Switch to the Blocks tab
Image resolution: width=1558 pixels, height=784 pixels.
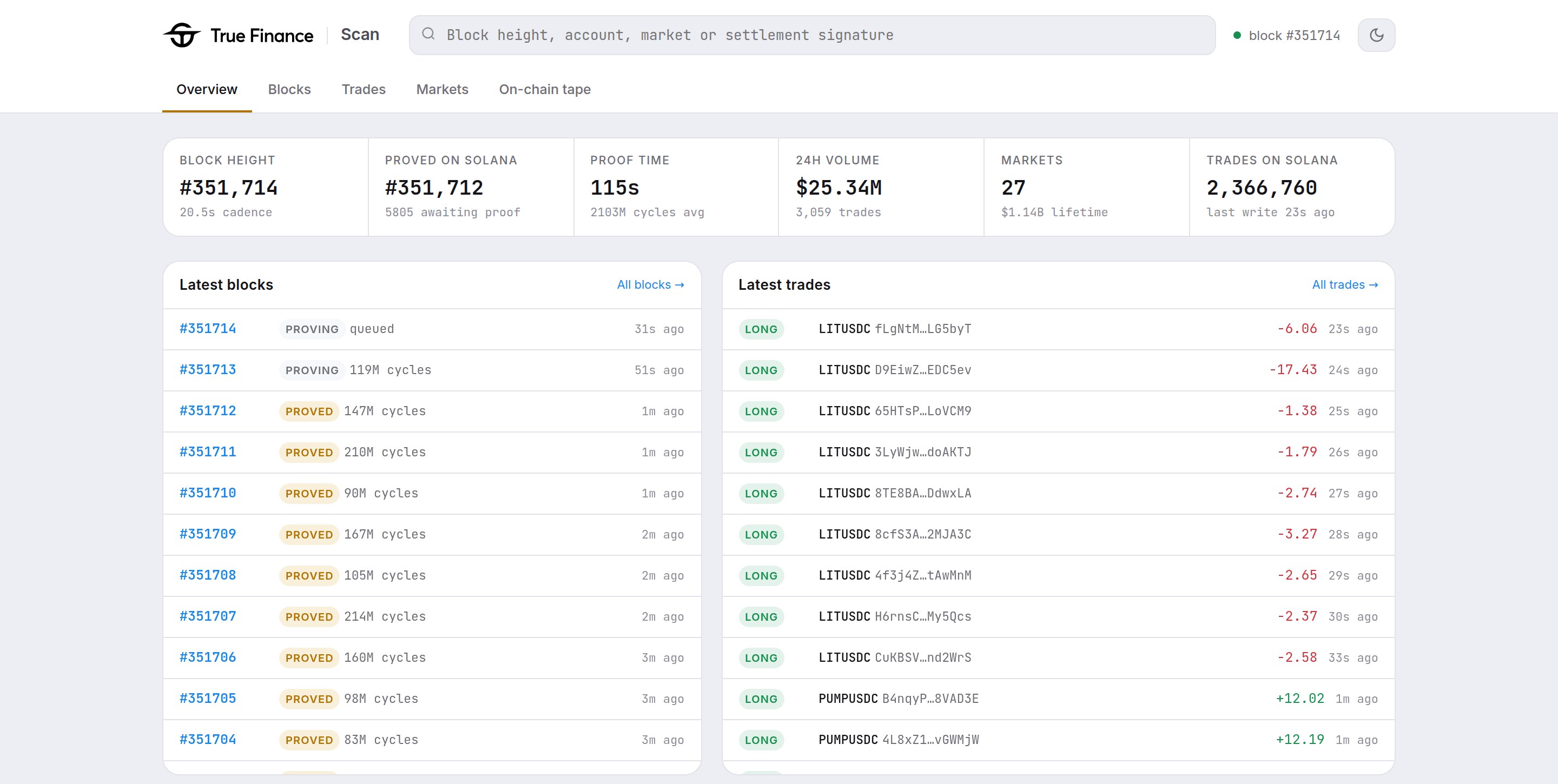tap(289, 89)
